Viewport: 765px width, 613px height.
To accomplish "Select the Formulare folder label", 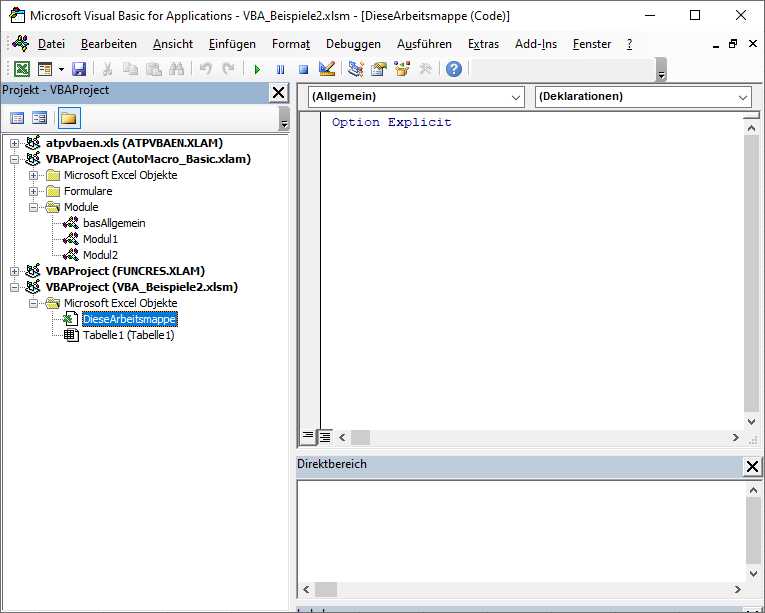I will [x=88, y=191].
